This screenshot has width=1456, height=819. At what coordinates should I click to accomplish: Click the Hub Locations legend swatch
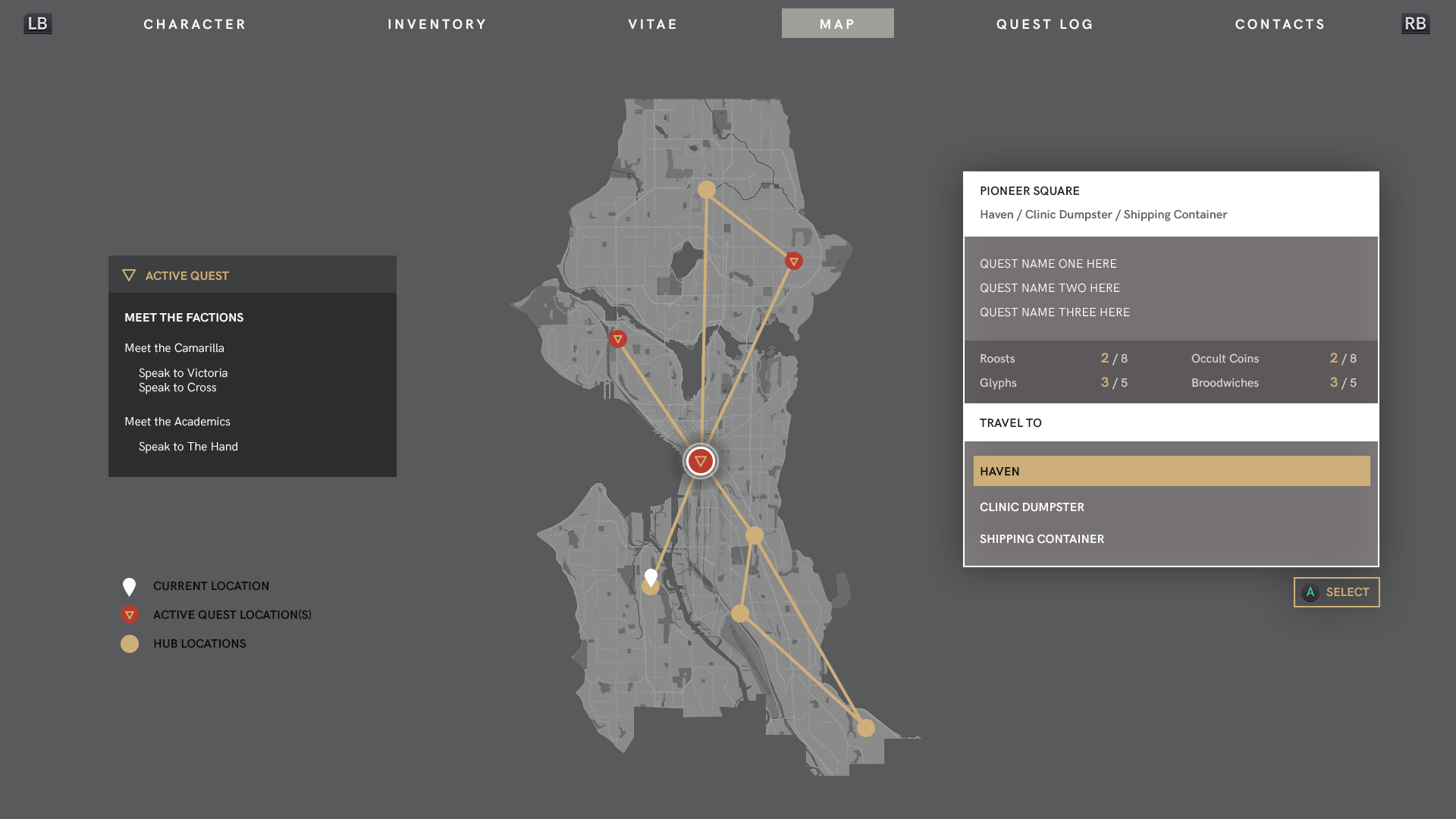pyautogui.click(x=130, y=644)
